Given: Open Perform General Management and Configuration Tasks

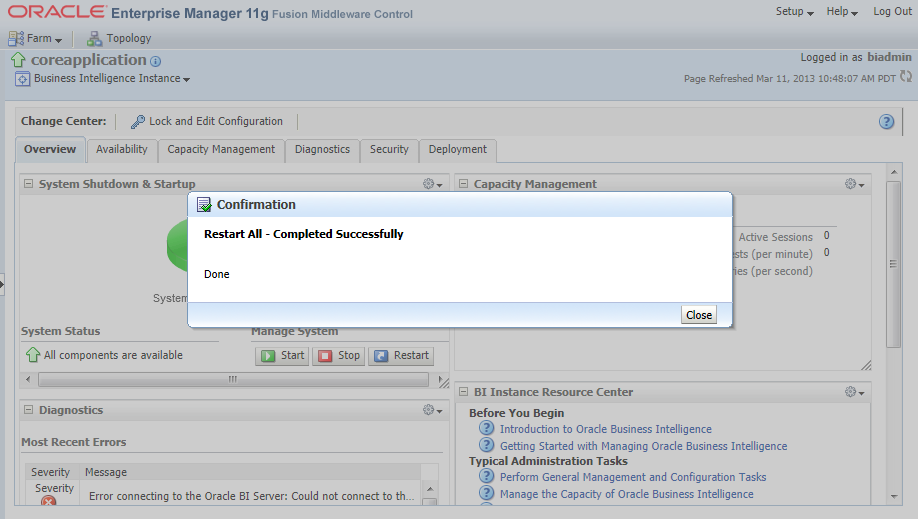Looking at the screenshot, I should pyautogui.click(x=633, y=477).
